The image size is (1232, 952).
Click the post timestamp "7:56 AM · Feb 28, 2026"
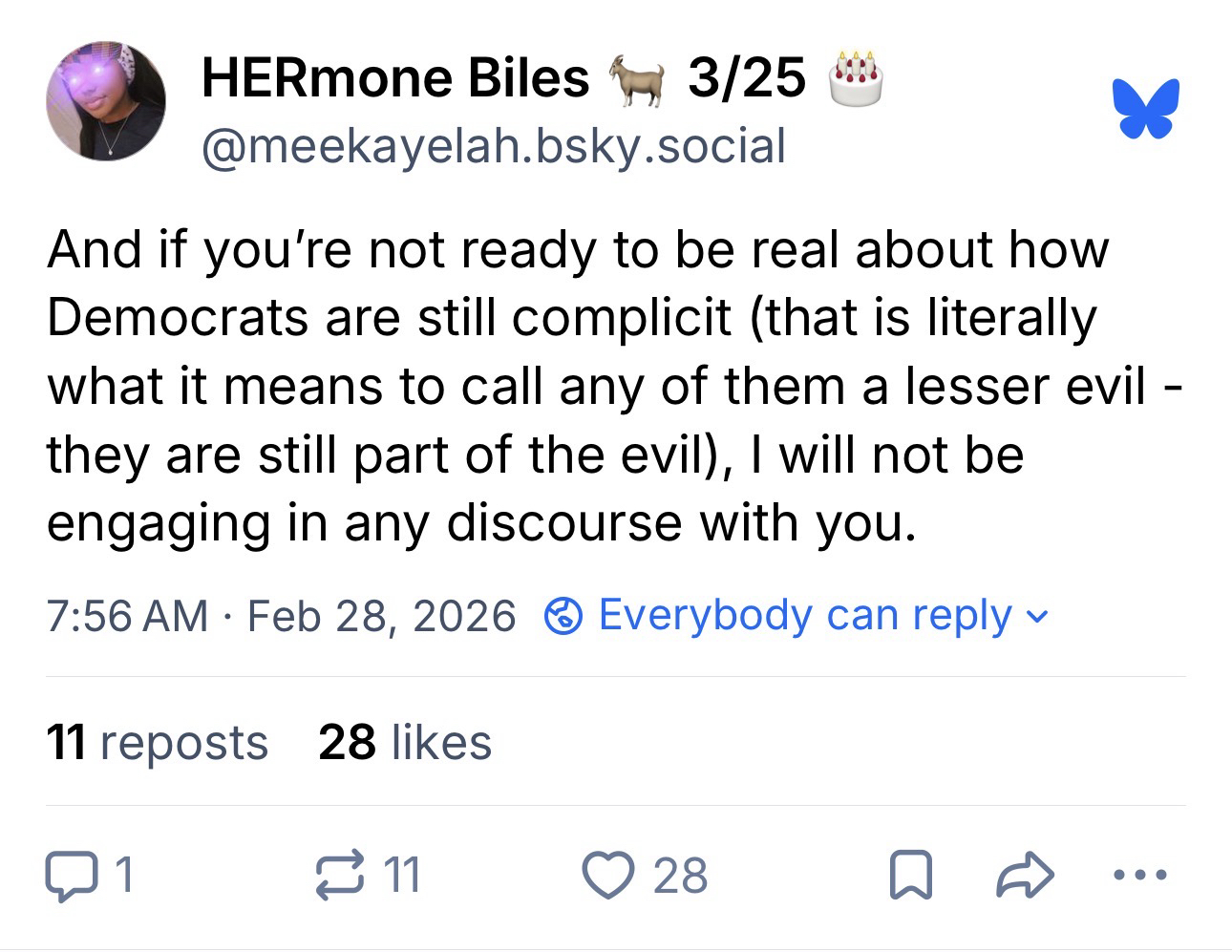click(282, 616)
